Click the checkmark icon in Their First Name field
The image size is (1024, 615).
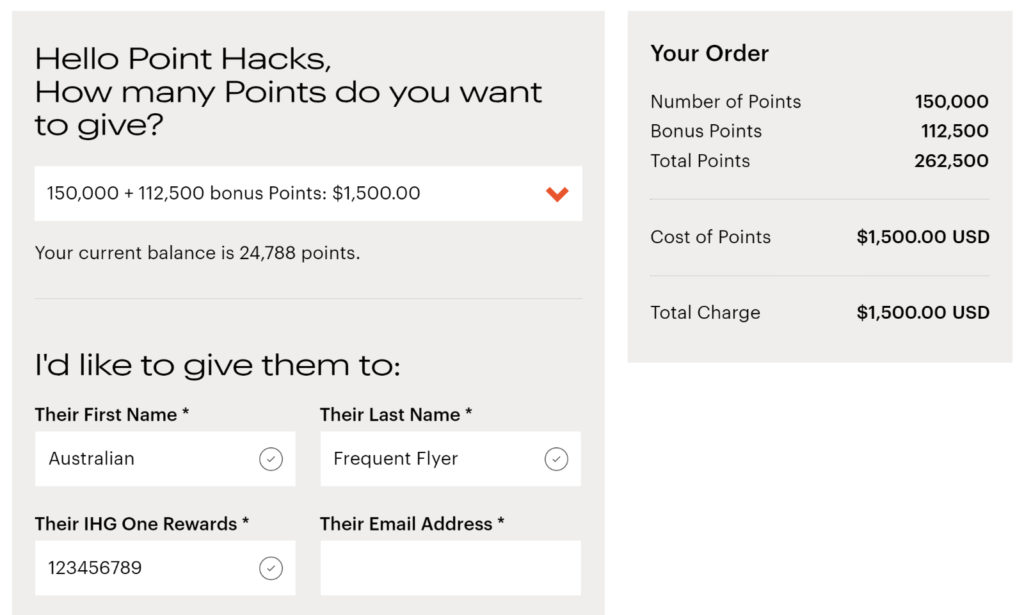coord(271,458)
